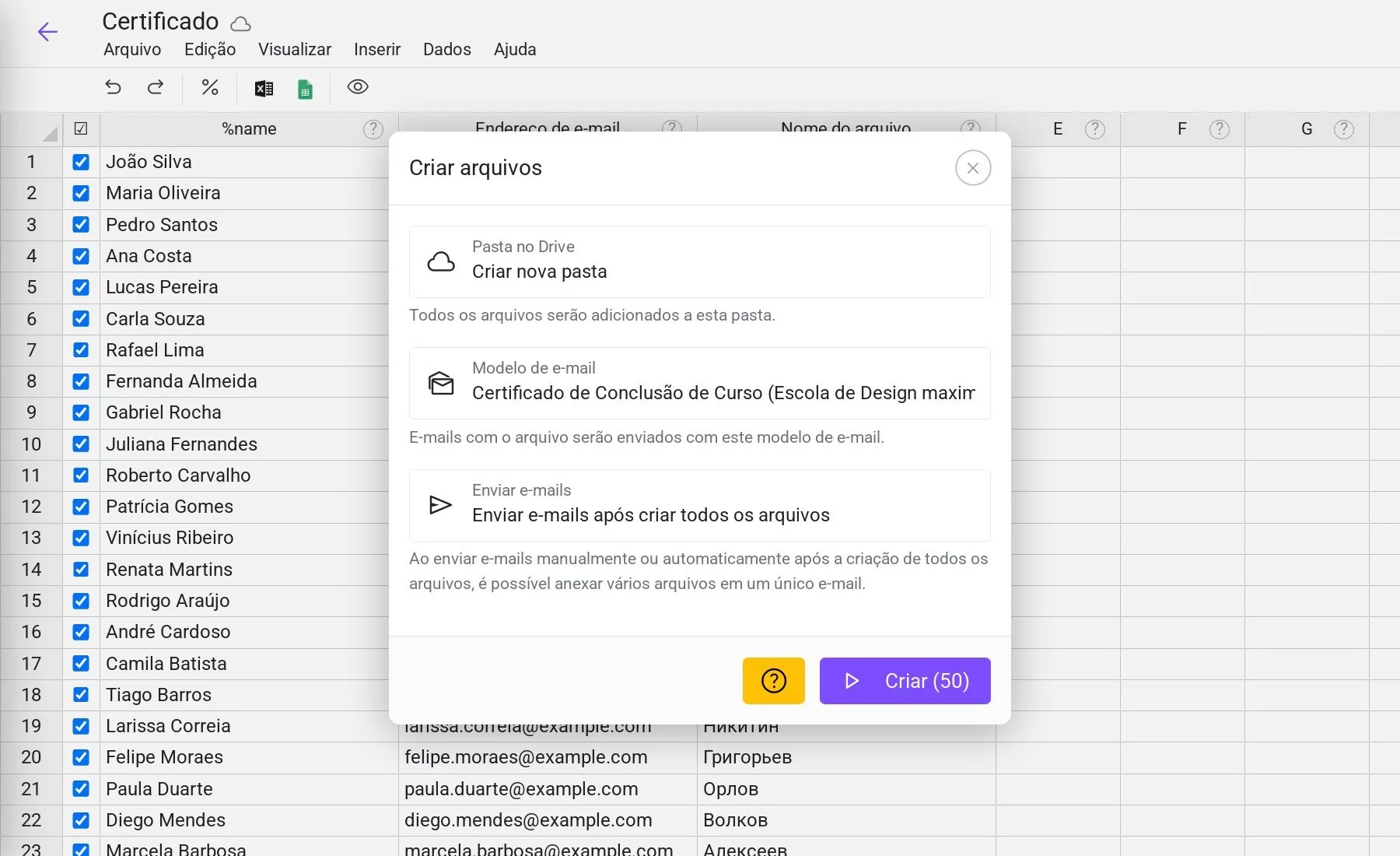Uncheck the Gabriel Rocha row checkbox
Viewport: 1400px width, 856px height.
click(81, 412)
